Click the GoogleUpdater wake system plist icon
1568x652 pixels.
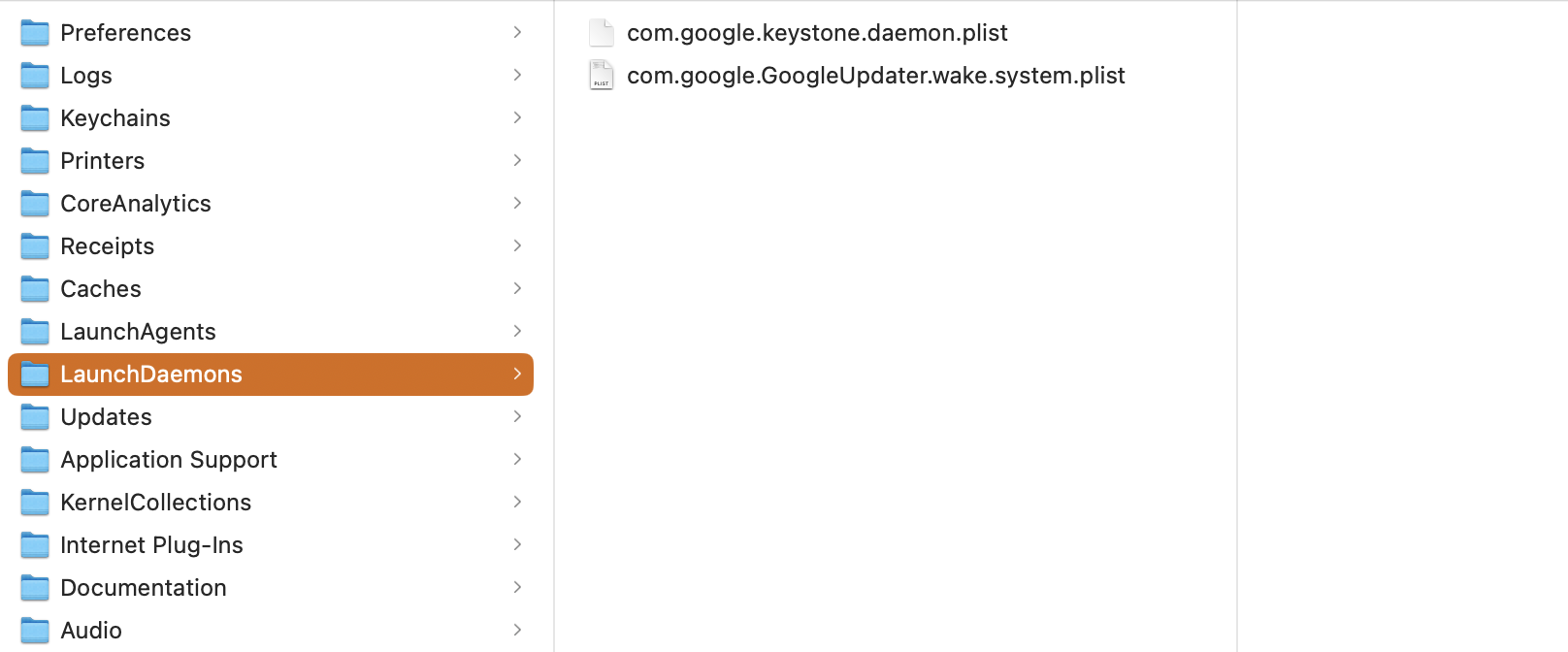coord(602,76)
